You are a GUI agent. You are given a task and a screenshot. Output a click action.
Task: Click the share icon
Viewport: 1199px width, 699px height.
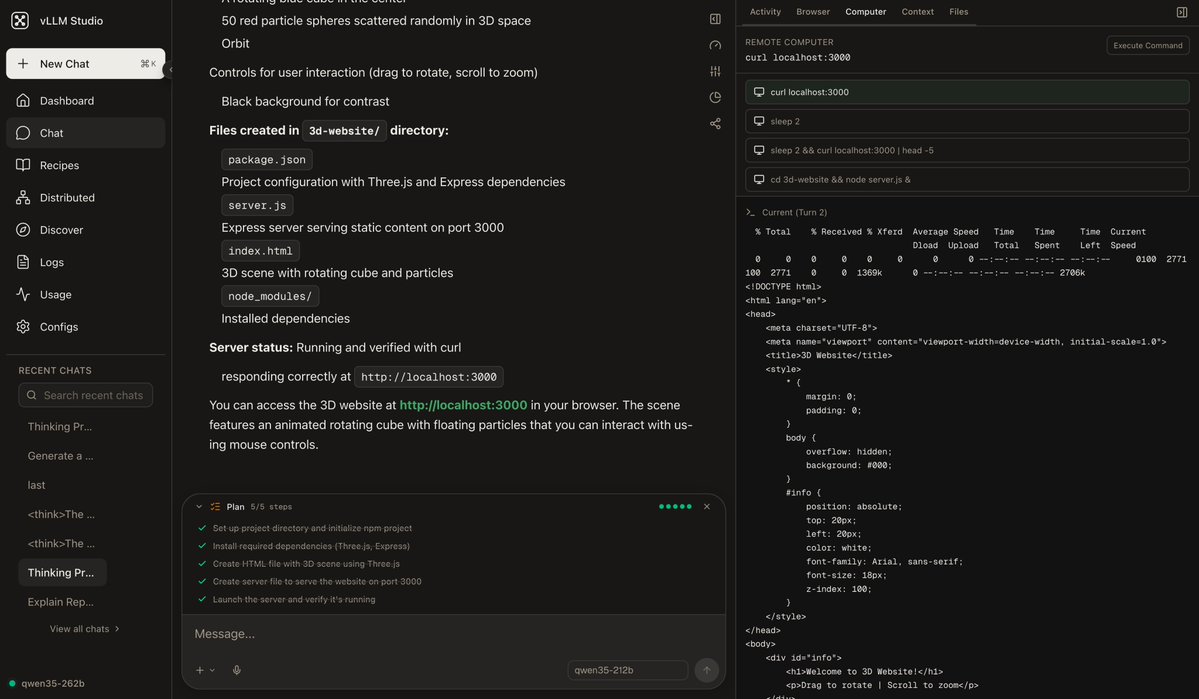coord(715,123)
